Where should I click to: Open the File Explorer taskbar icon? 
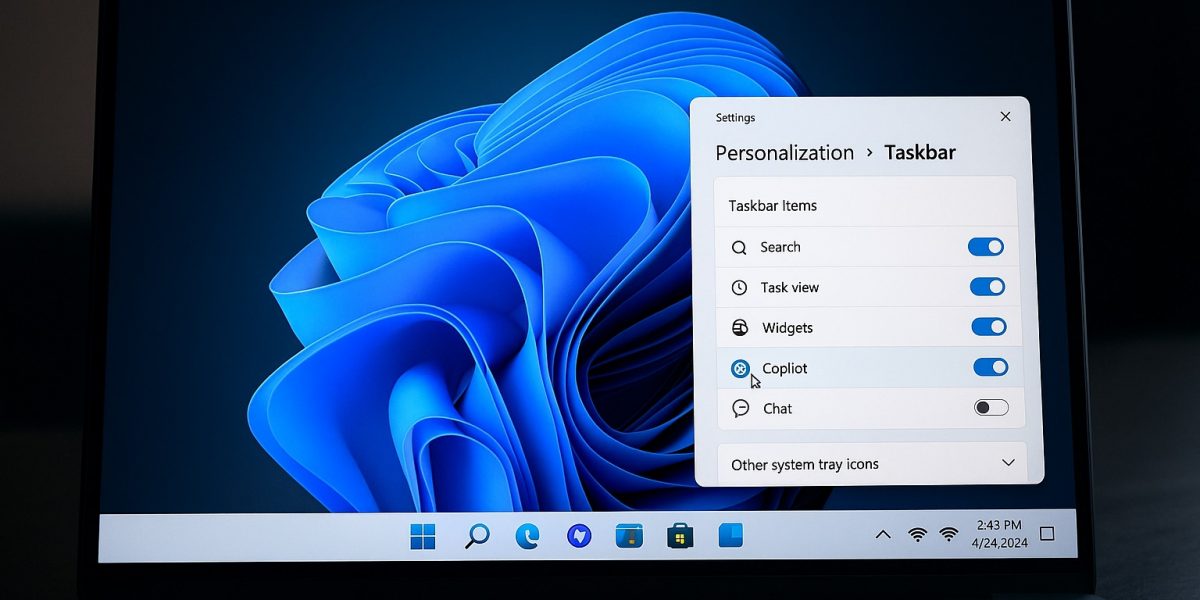tap(629, 537)
